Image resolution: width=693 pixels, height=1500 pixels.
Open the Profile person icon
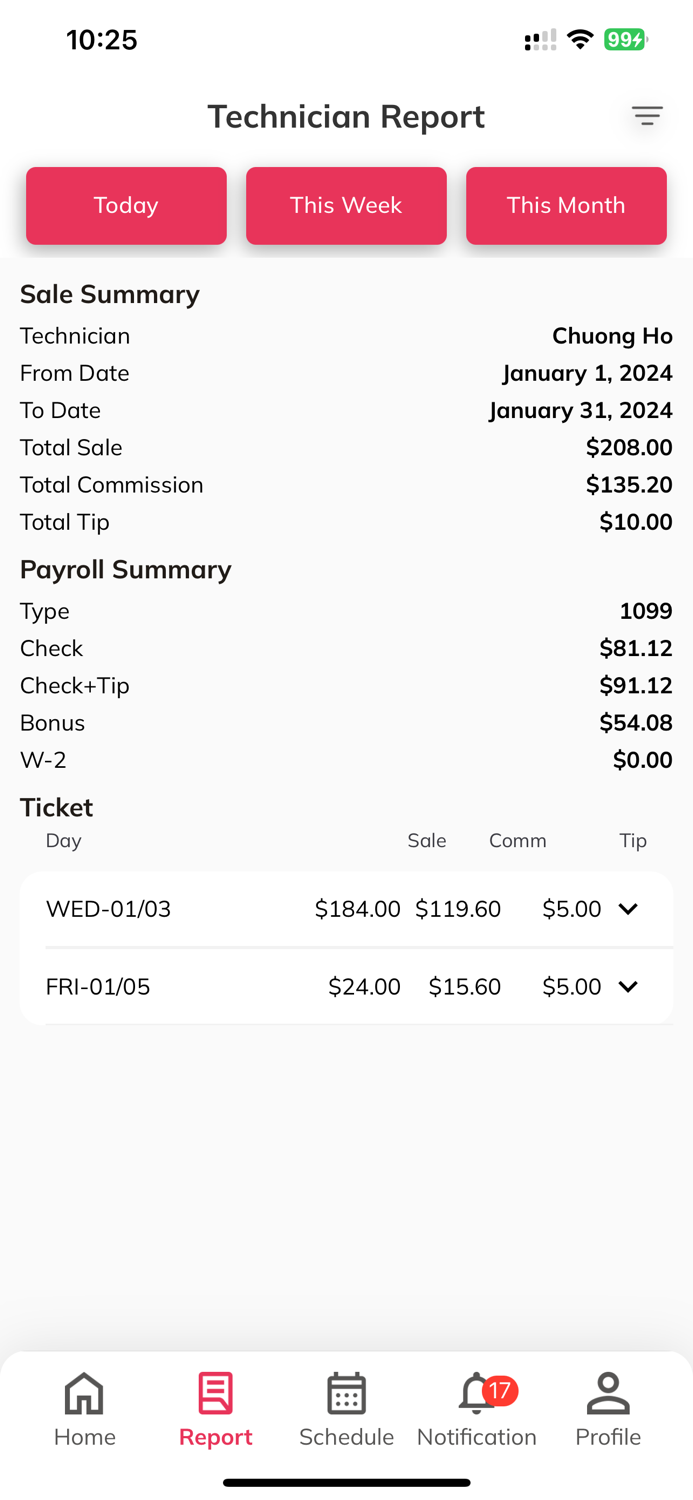[x=608, y=1393]
